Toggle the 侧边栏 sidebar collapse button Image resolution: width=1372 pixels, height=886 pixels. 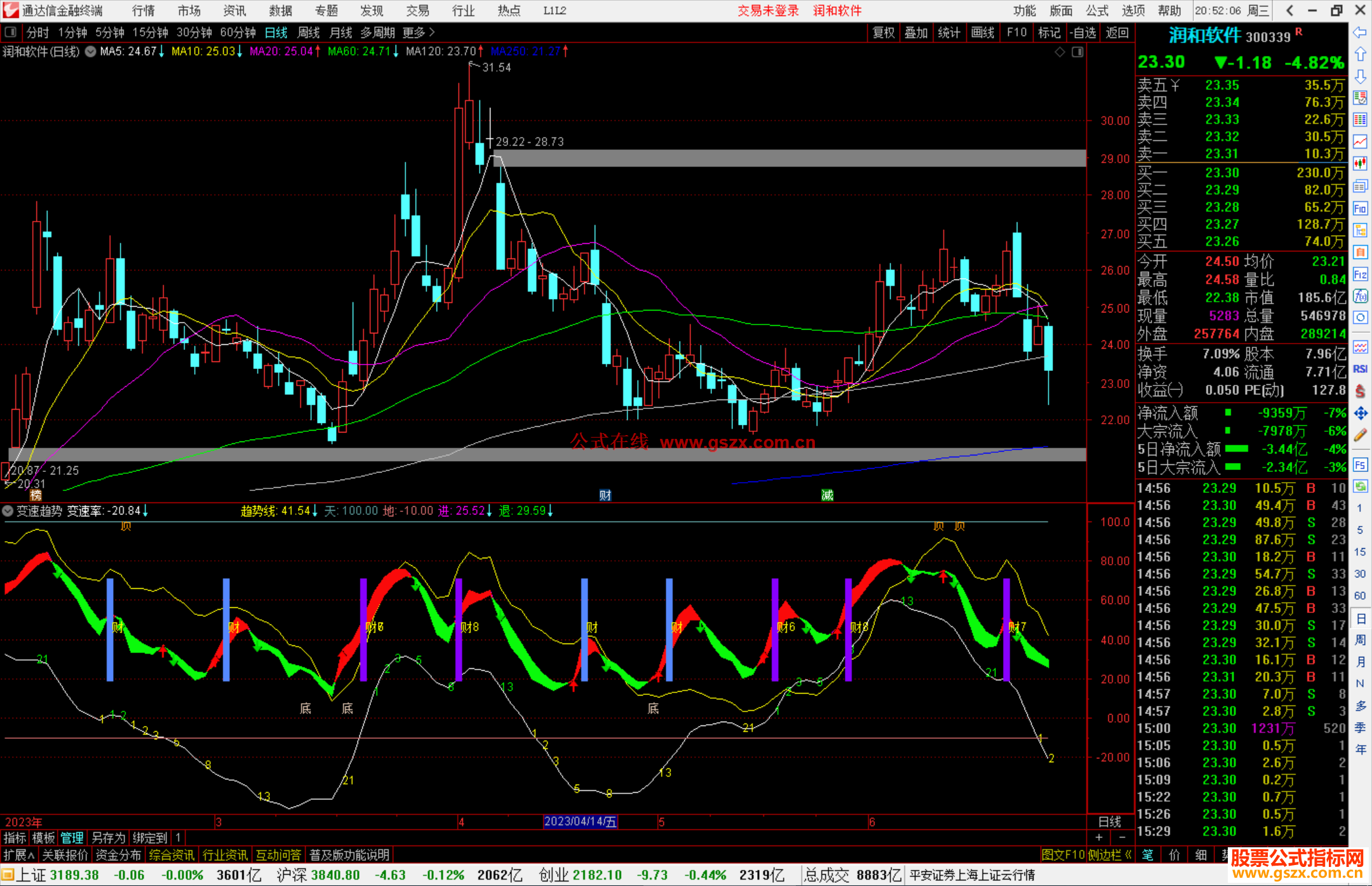pos(1110,855)
